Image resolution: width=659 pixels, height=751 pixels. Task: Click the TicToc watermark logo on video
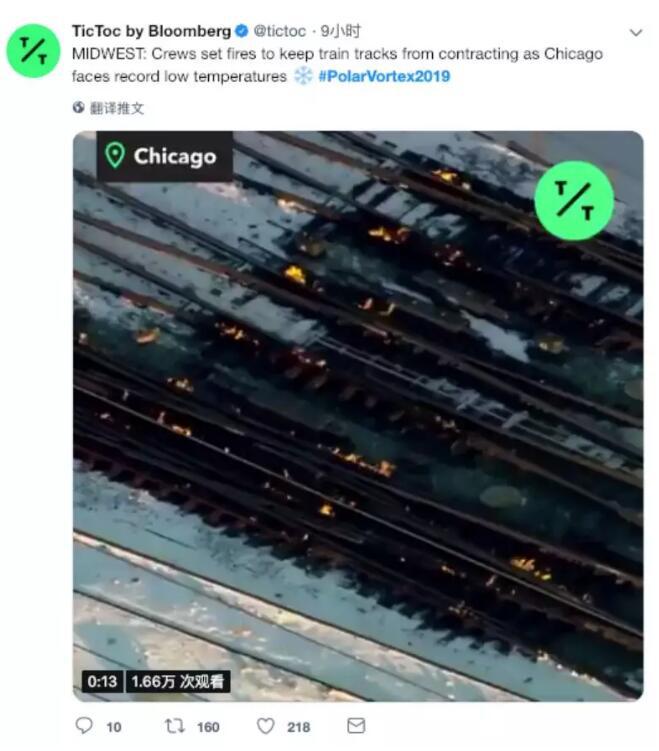pyautogui.click(x=574, y=200)
